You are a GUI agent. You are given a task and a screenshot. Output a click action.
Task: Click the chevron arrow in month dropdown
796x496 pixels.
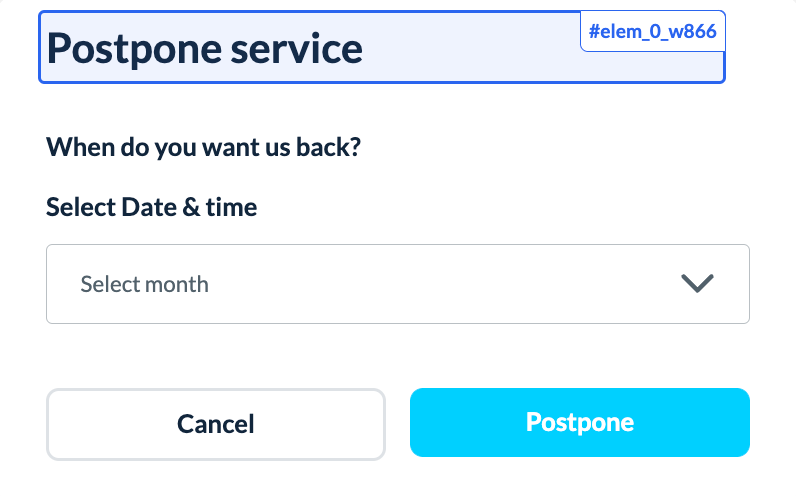click(696, 284)
